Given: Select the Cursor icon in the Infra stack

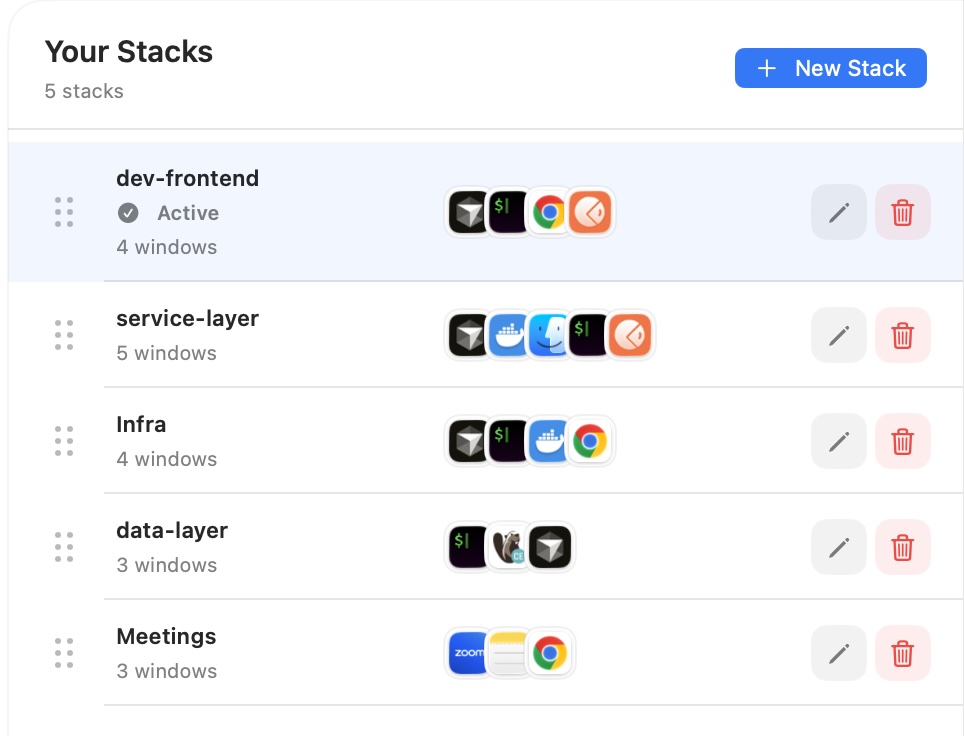Looking at the screenshot, I should coord(468,440).
